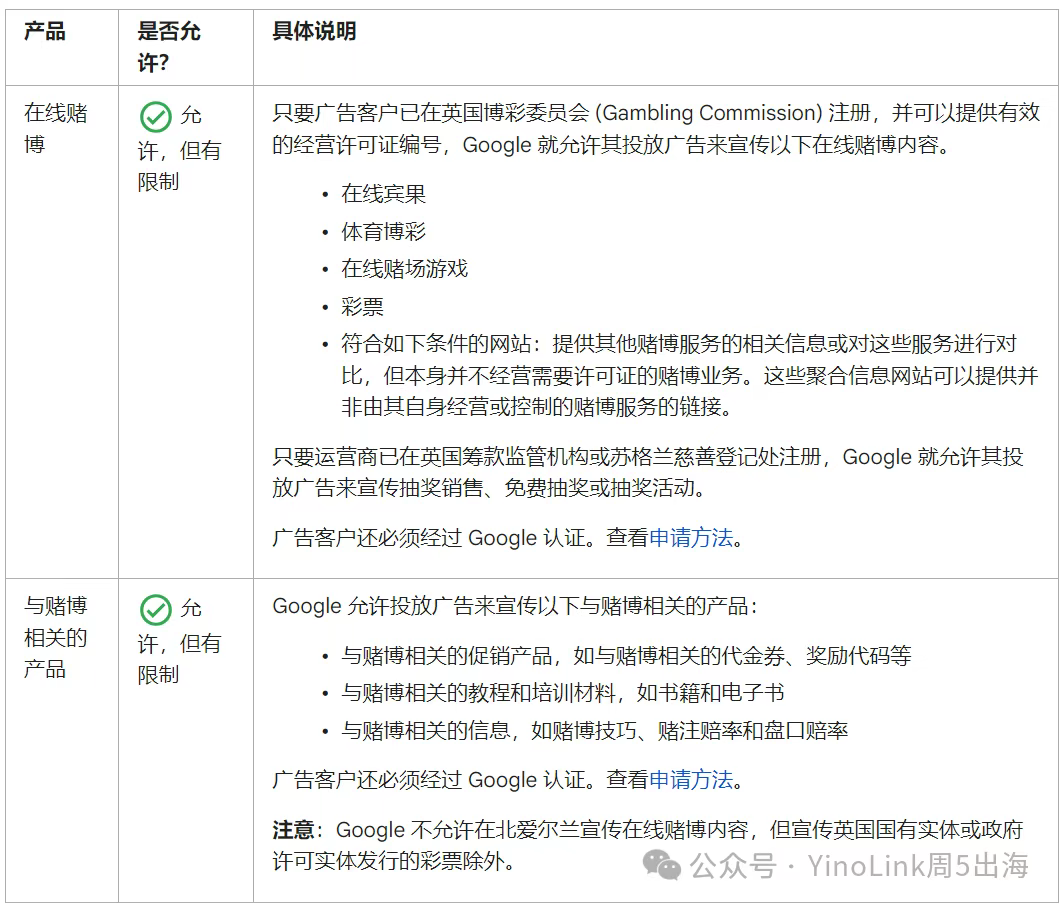
Task: Click green checkmark icon in 与赌博相关的产品 row
Action: point(156,610)
